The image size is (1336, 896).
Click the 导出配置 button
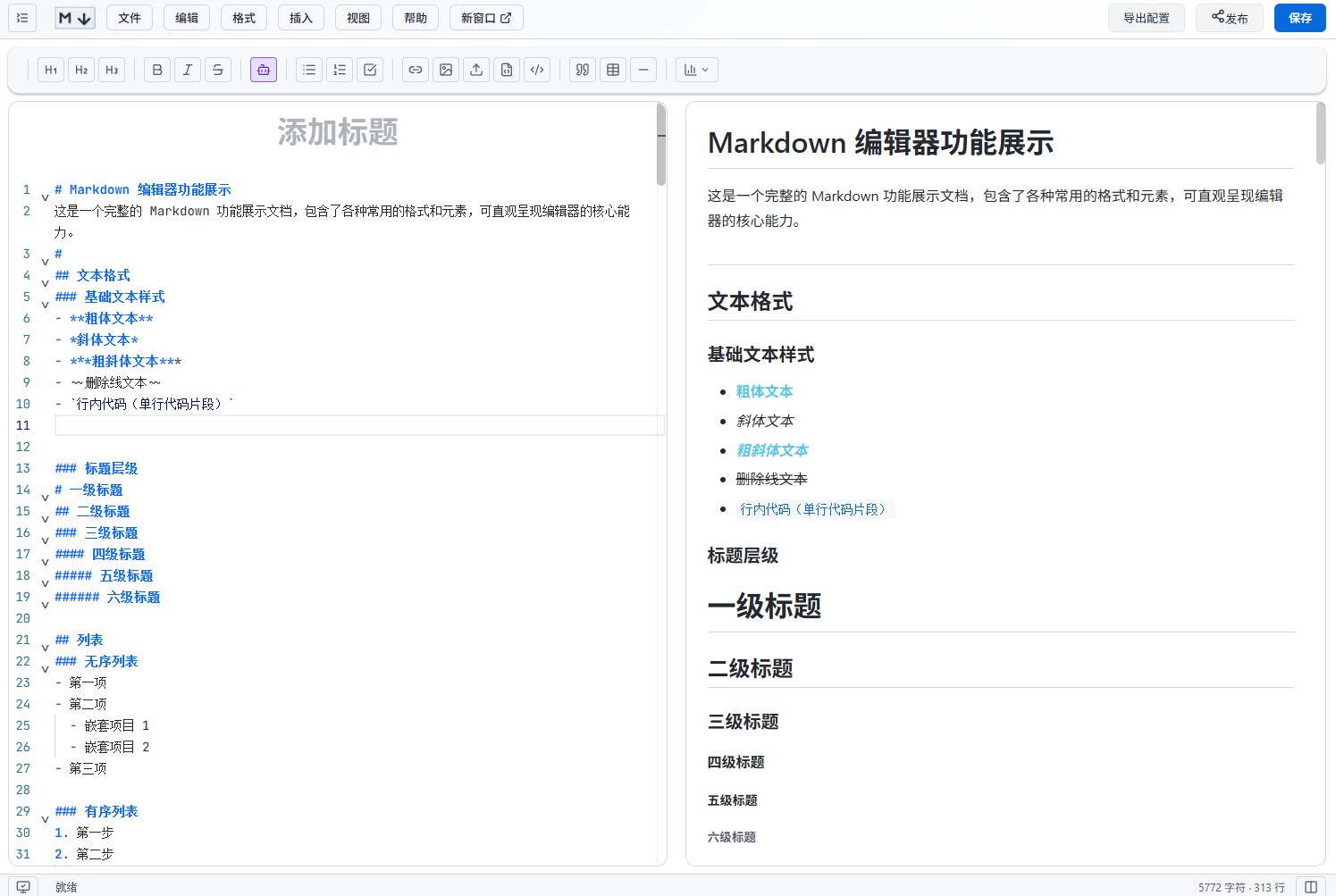1146,18
